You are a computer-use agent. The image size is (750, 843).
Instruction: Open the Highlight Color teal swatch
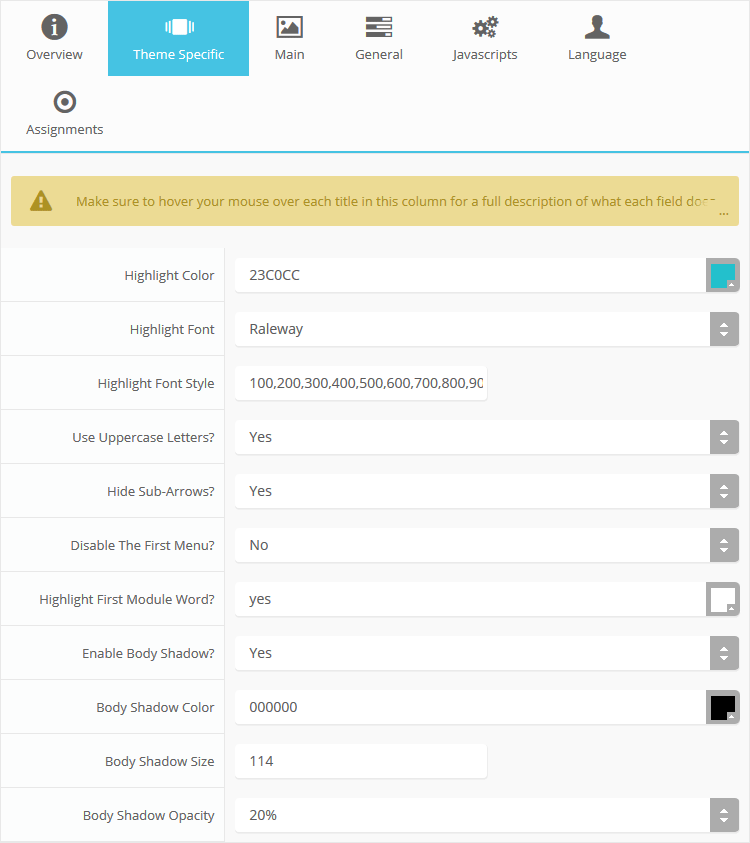click(x=722, y=275)
